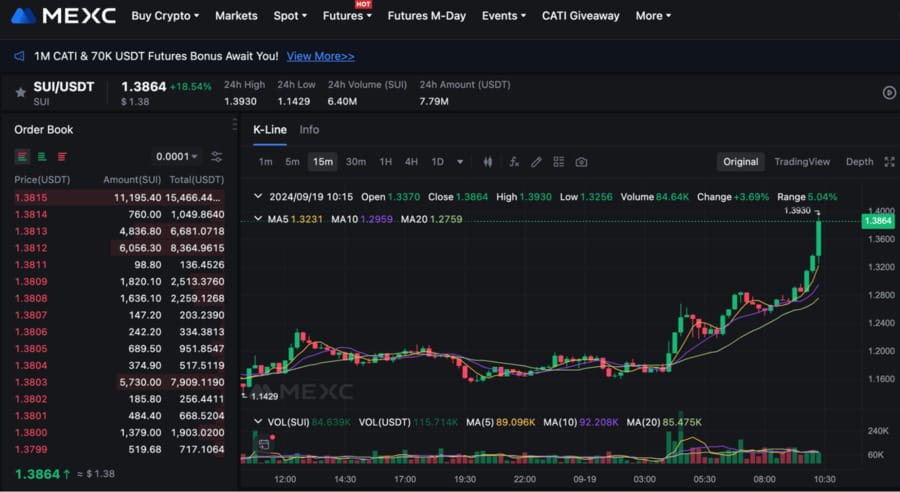Click the Amount(SUI) column header
Screen dimensions: 900x492
[x=132, y=180]
